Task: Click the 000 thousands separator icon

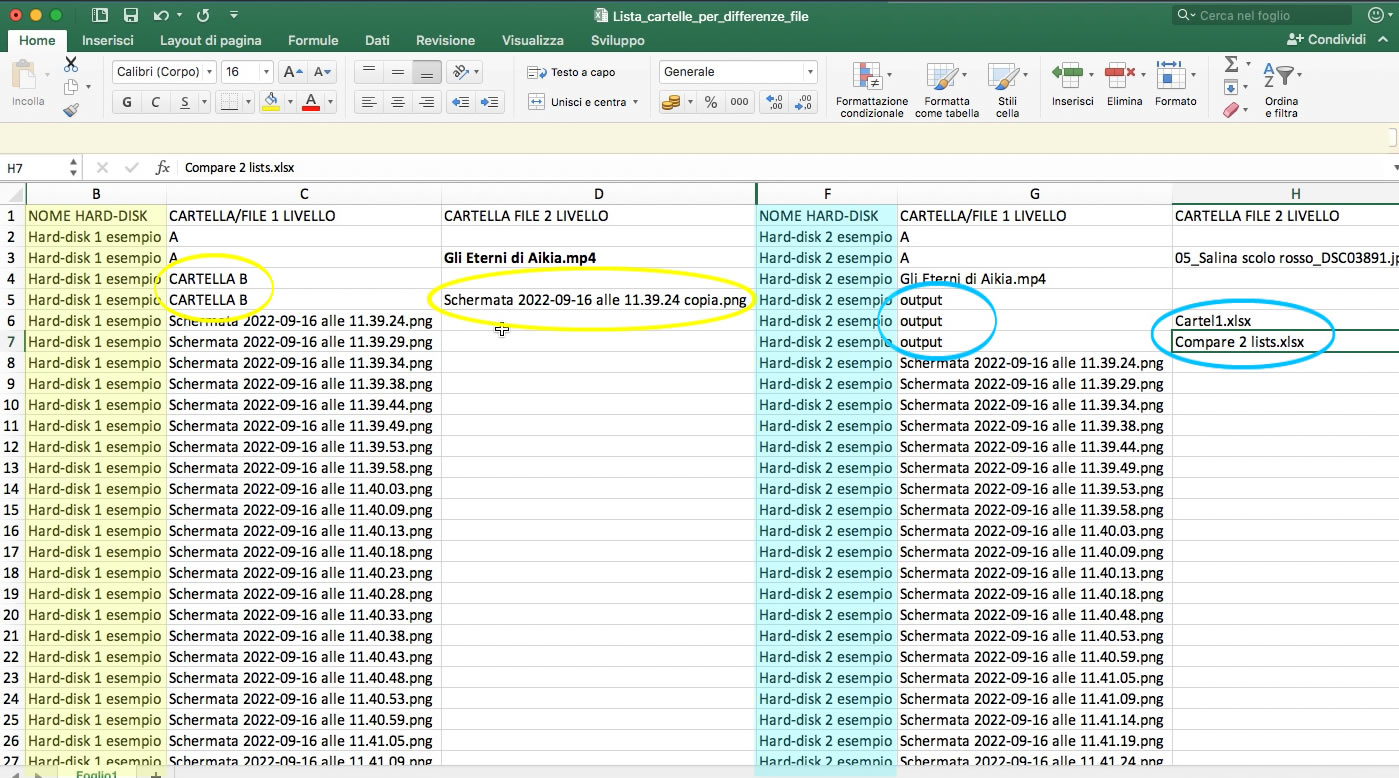Action: (x=739, y=102)
